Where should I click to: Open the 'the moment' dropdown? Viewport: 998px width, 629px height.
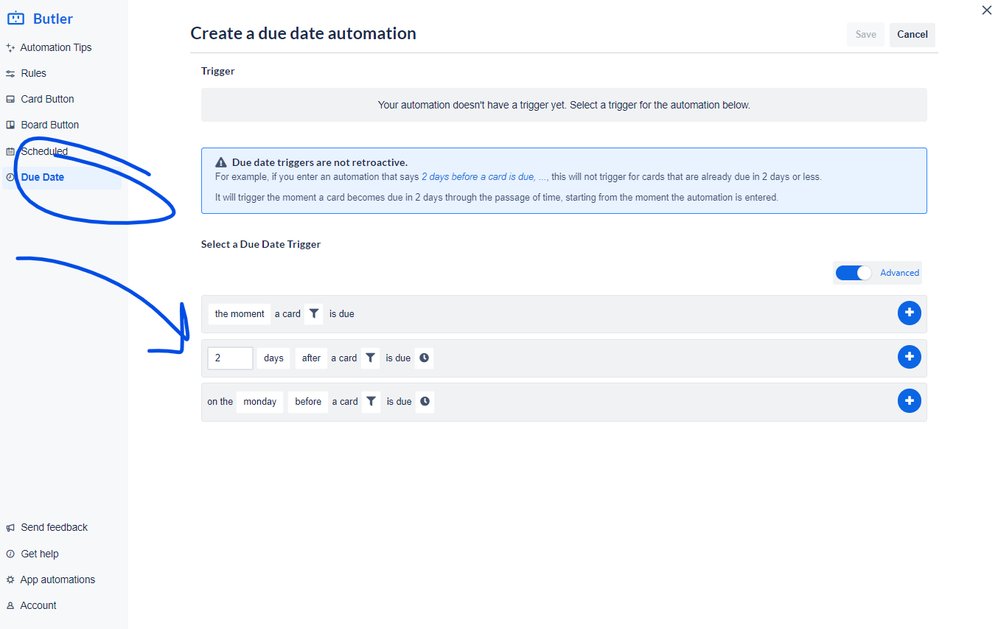point(239,313)
